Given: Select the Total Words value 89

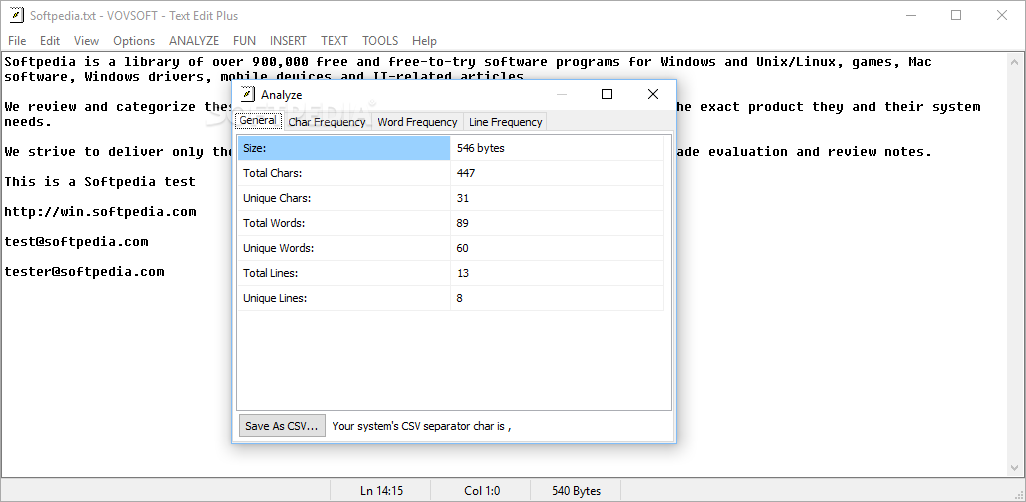Looking at the screenshot, I should pyautogui.click(x=557, y=223).
